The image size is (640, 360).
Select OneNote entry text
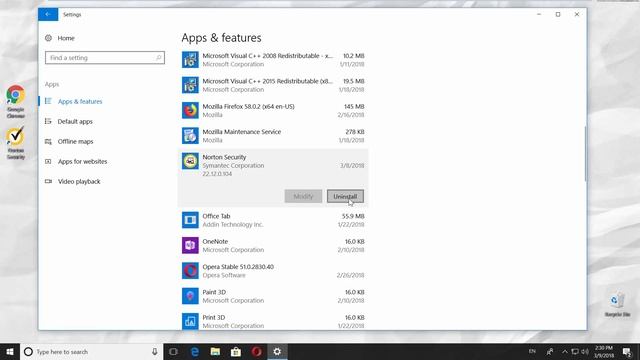[215, 242]
